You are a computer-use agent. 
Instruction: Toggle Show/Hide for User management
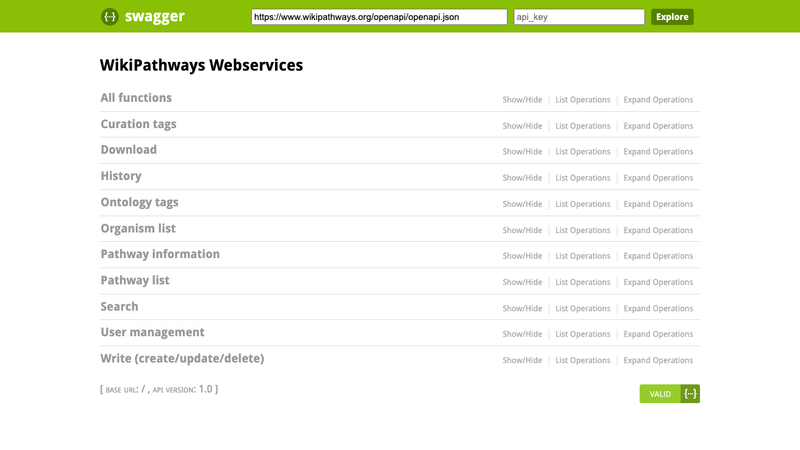[x=522, y=334]
